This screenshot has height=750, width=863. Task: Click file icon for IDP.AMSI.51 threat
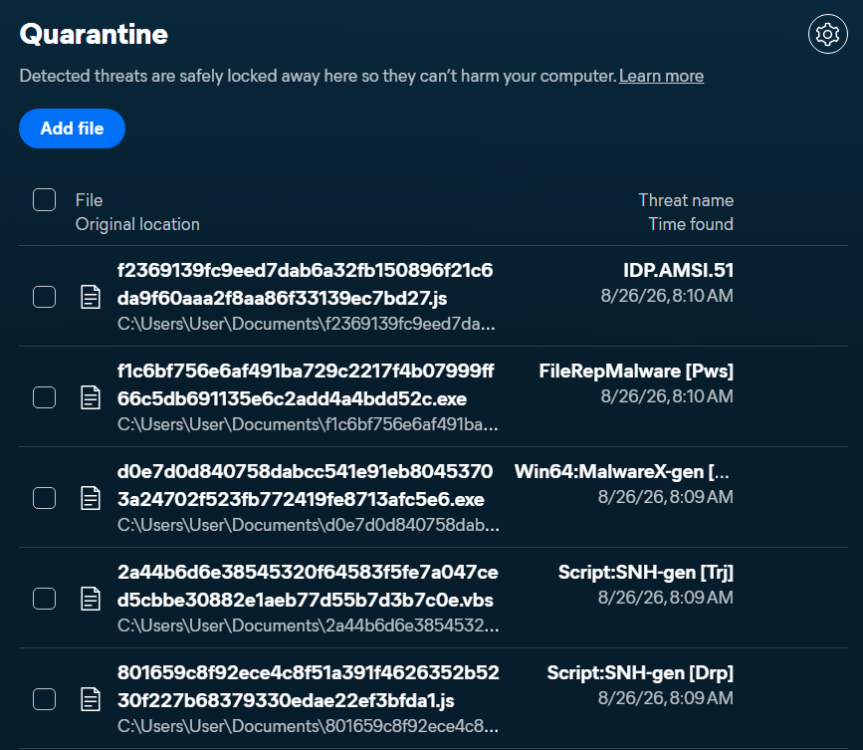click(90, 297)
